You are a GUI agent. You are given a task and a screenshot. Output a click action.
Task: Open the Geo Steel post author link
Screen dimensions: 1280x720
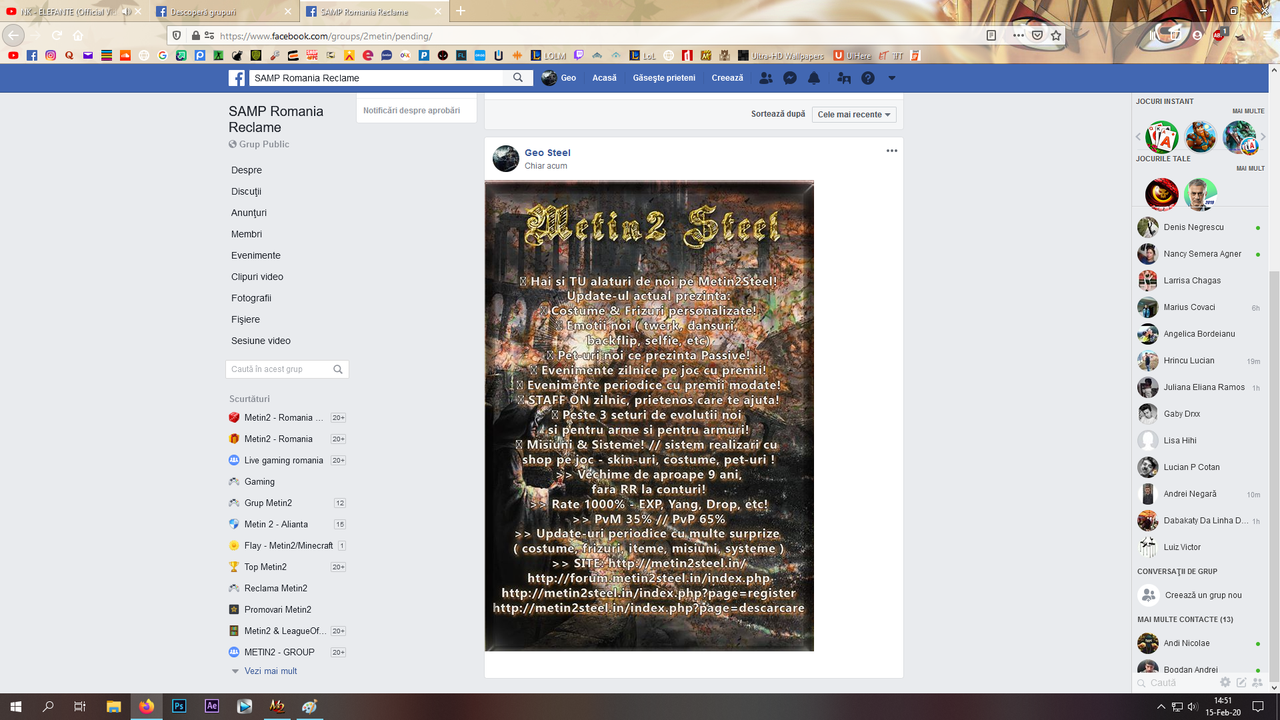pyautogui.click(x=548, y=153)
